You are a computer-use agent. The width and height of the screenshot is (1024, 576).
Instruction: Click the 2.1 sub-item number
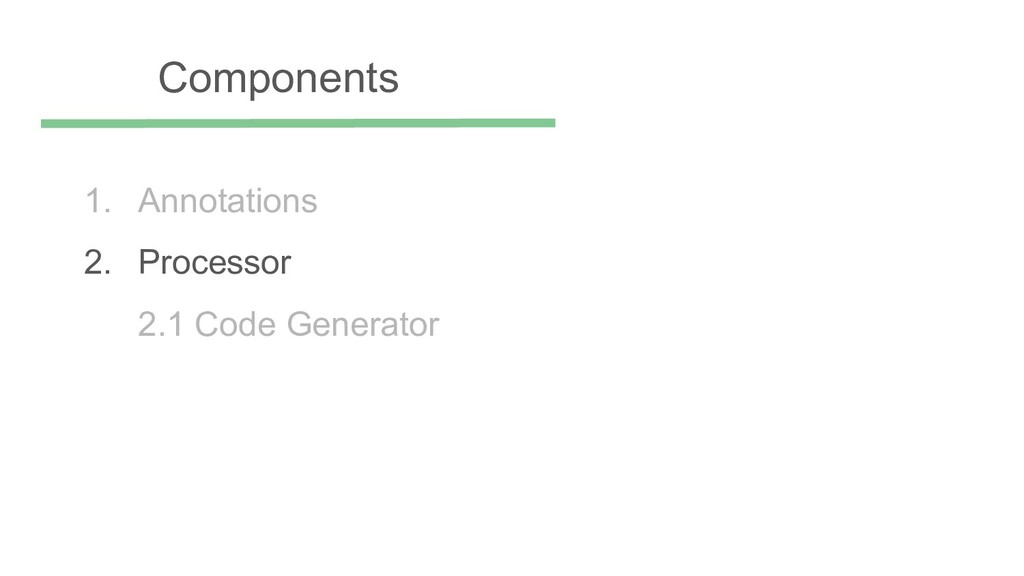[160, 324]
